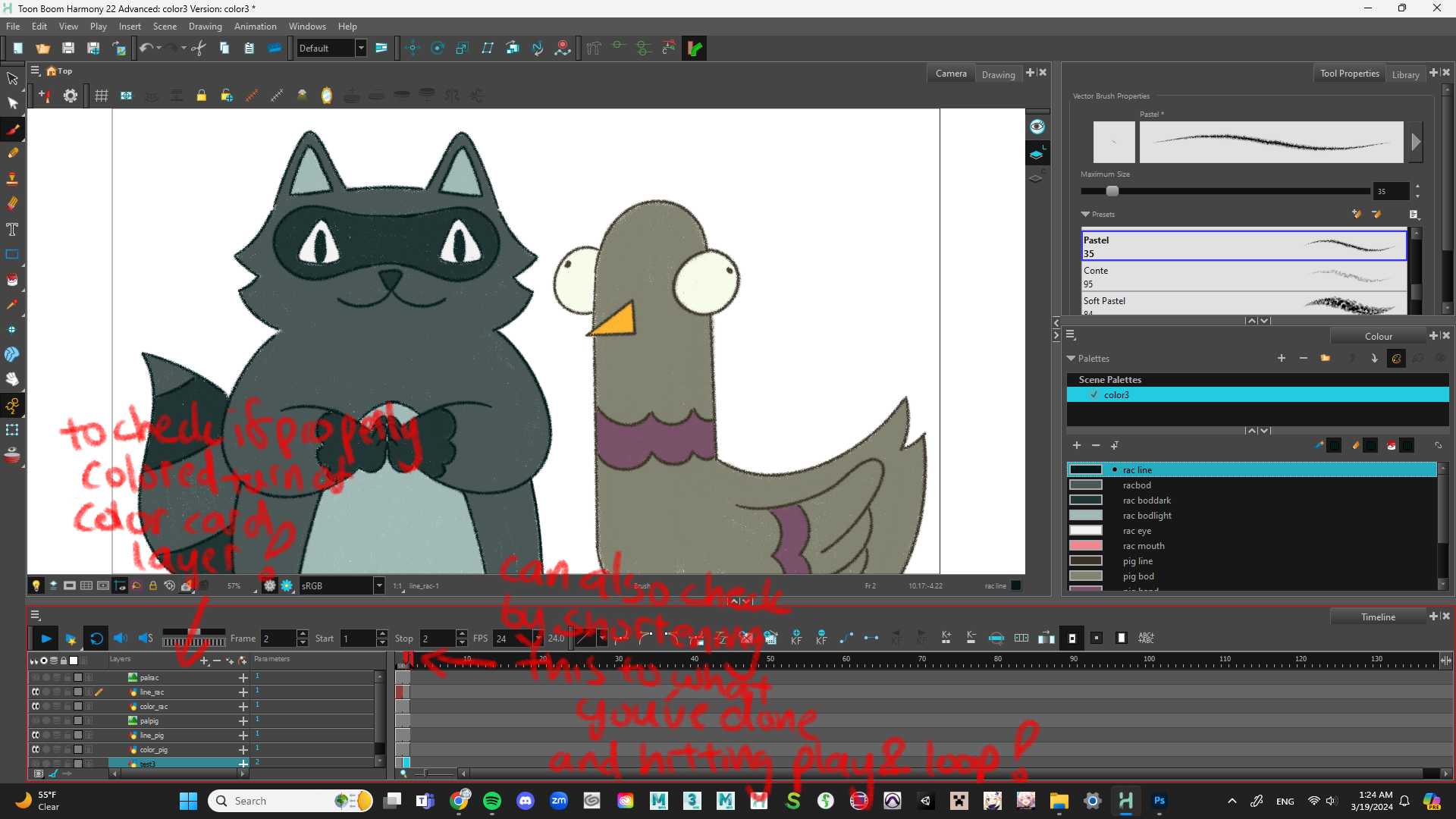The height and width of the screenshot is (819, 1456).
Task: Open Spotify from the Windows taskbar
Action: [x=492, y=801]
